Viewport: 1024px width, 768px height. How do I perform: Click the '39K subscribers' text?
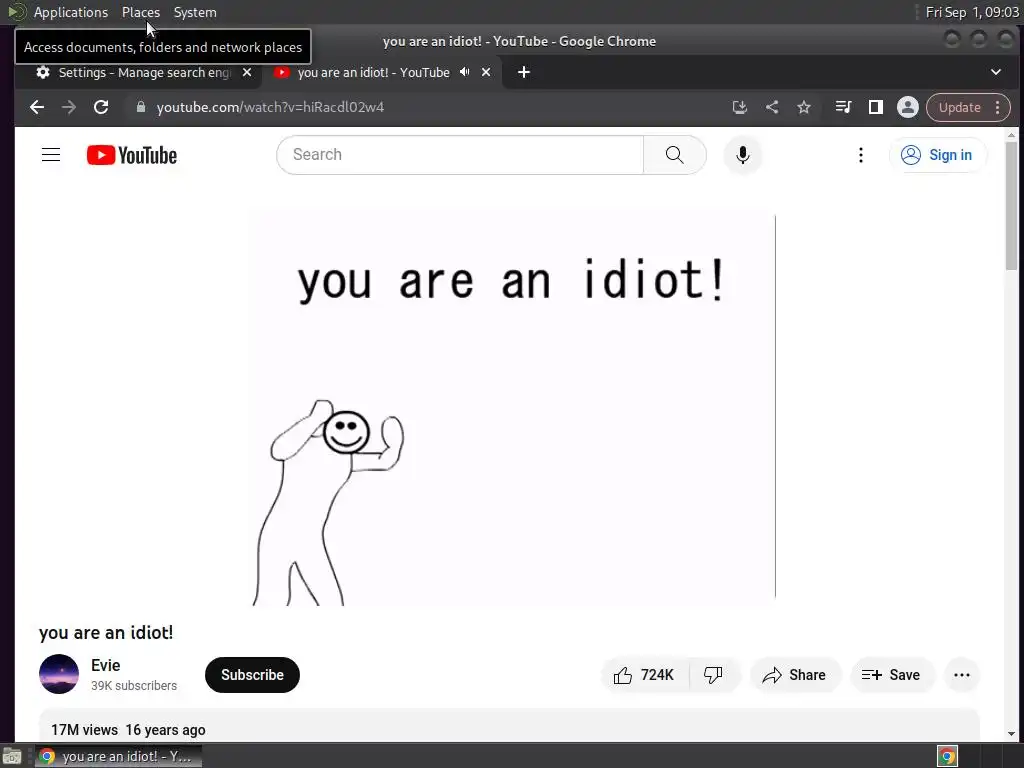point(134,686)
